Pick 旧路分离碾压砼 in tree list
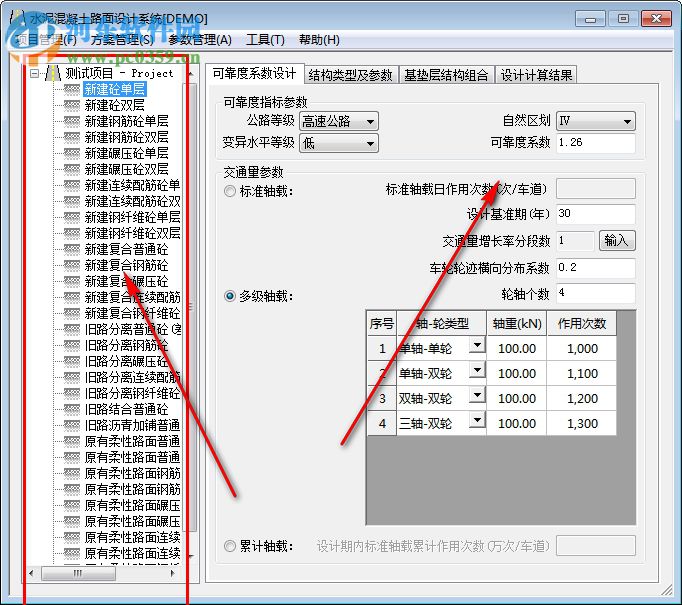Screen dimensions: 682x605 pyautogui.click(x=126, y=361)
